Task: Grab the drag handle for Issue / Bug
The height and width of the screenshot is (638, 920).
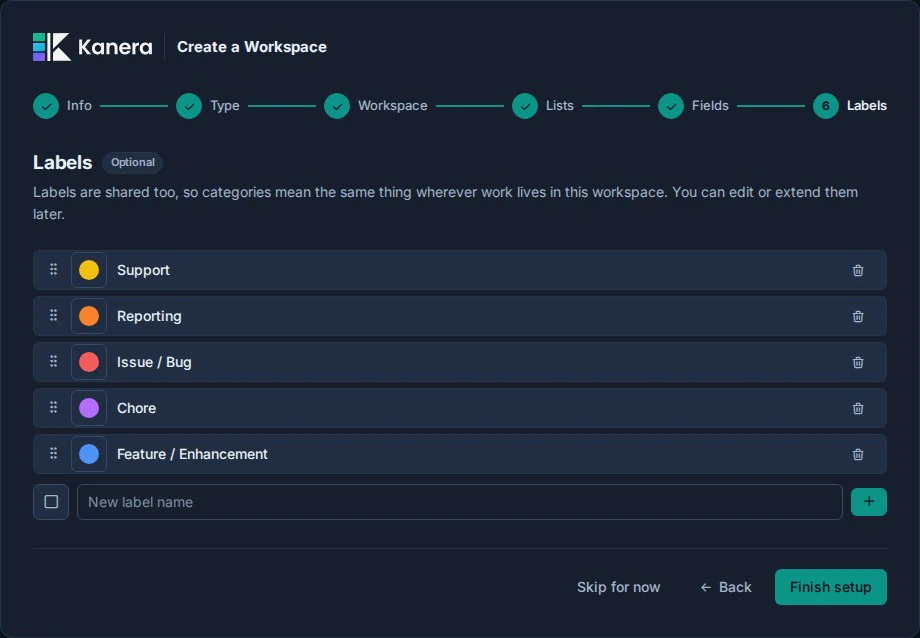Action: coord(53,362)
